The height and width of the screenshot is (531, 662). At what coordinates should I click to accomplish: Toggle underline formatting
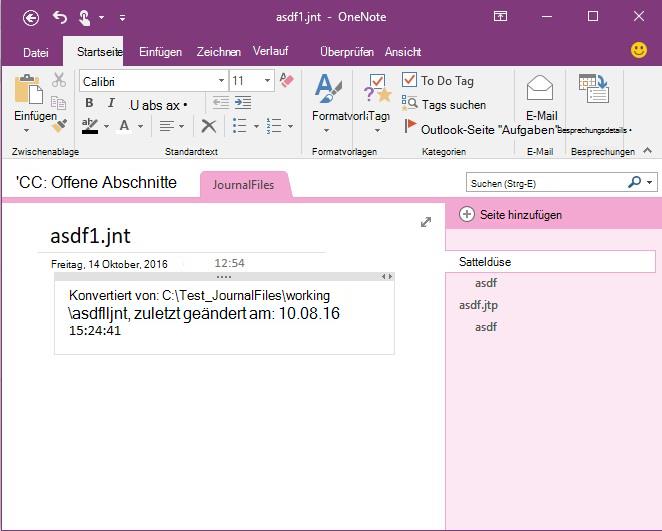(x=134, y=105)
